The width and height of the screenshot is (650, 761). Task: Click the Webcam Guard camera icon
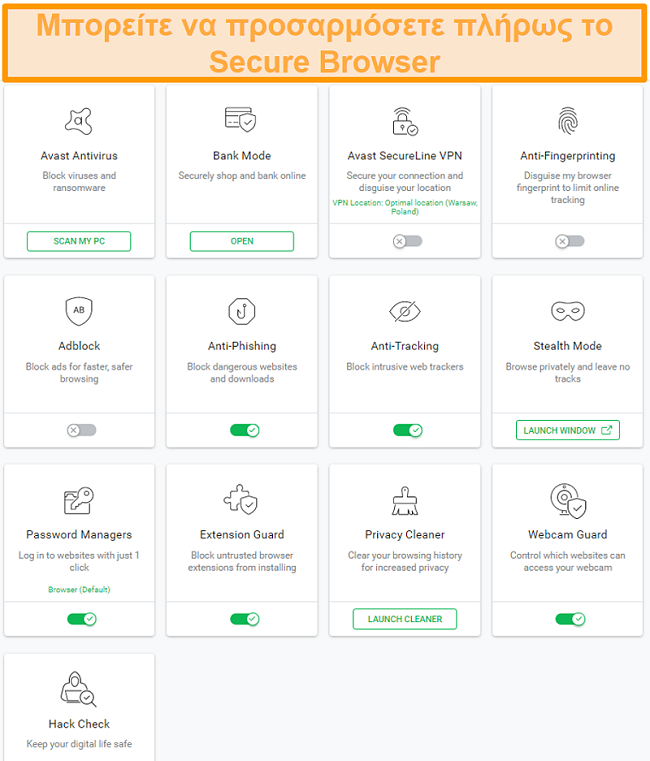click(568, 501)
